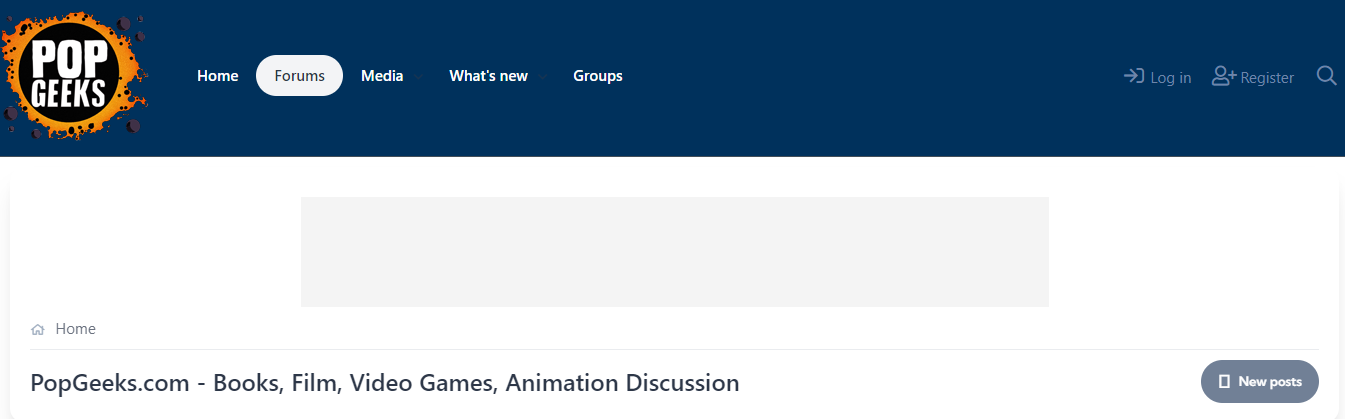Click the icon inside New posts button

(1224, 382)
